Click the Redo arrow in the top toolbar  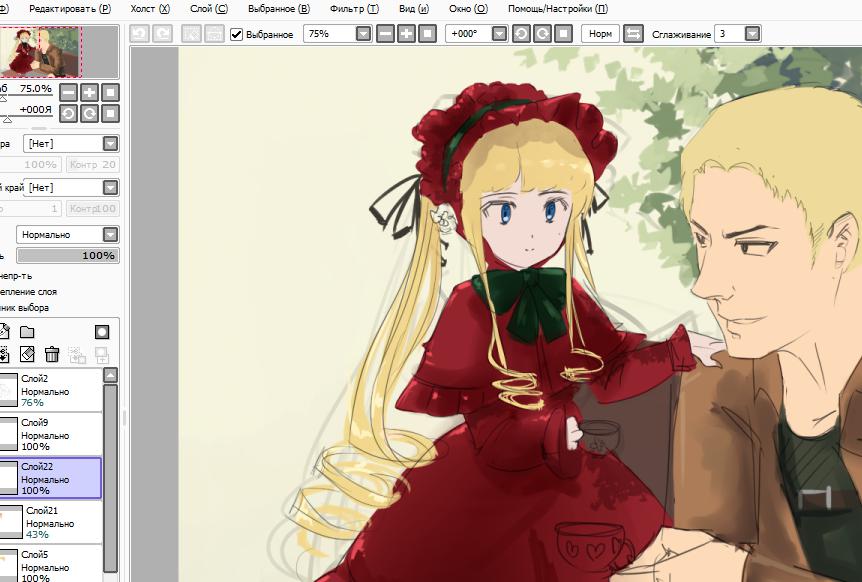163,34
